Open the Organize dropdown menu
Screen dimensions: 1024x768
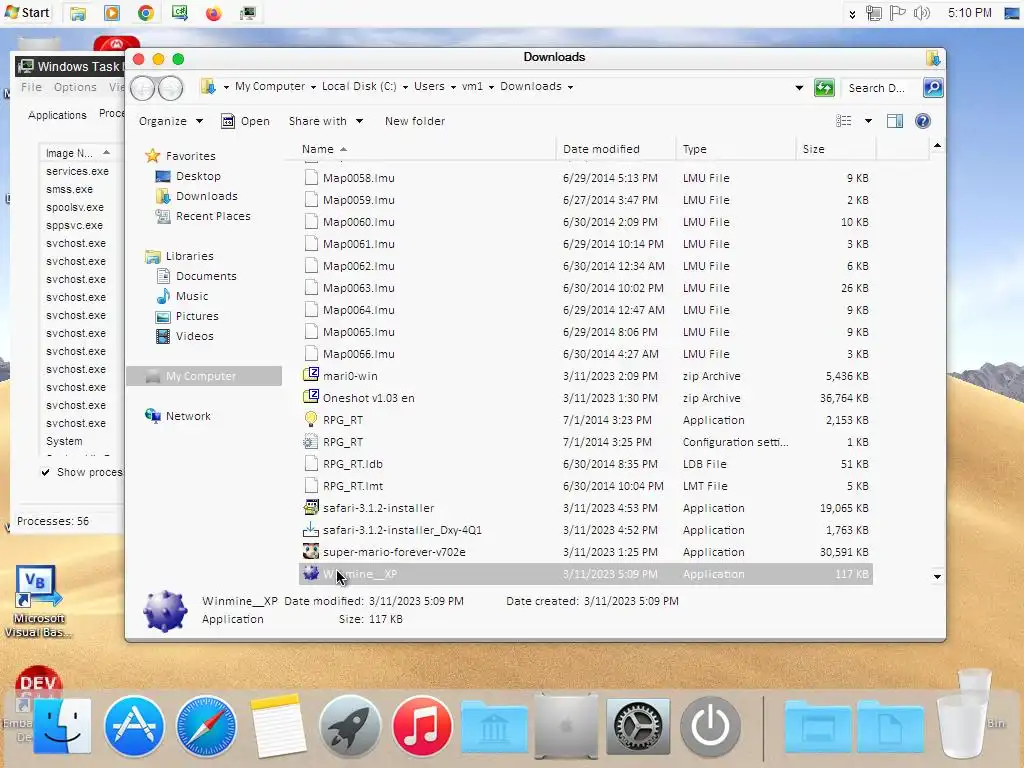tap(171, 121)
